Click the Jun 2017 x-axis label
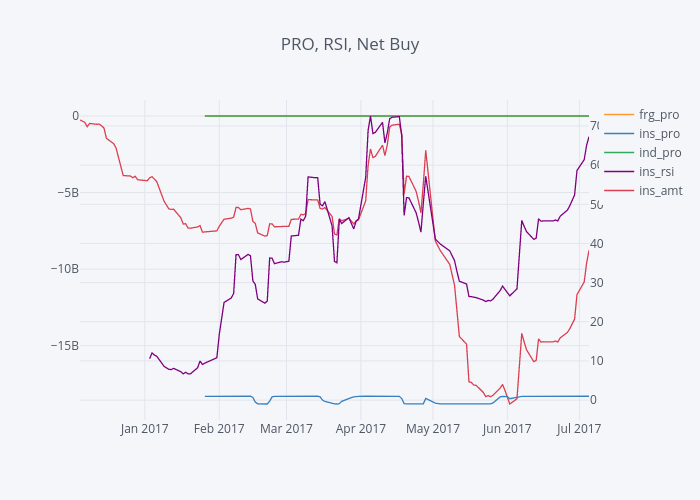The image size is (700, 500). pos(506,429)
